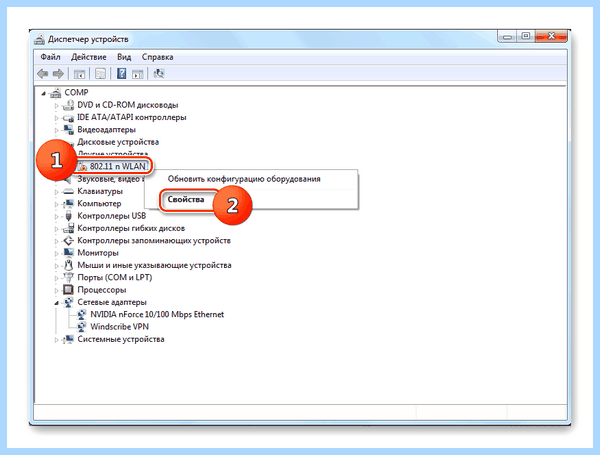This screenshot has width=600, height=455.
Task: Select Контроллеры запоминающих устройств label
Action: click(154, 241)
